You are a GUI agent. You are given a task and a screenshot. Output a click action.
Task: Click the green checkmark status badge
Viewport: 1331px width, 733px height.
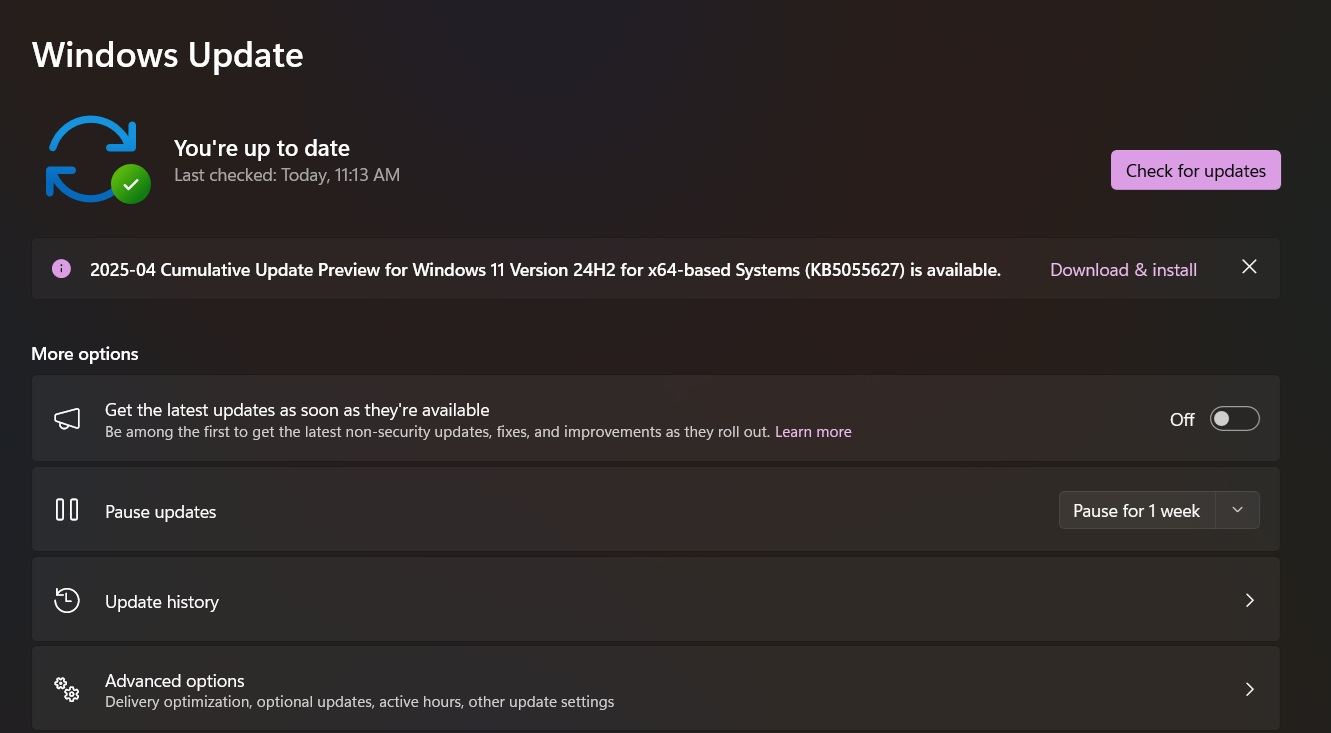130,184
